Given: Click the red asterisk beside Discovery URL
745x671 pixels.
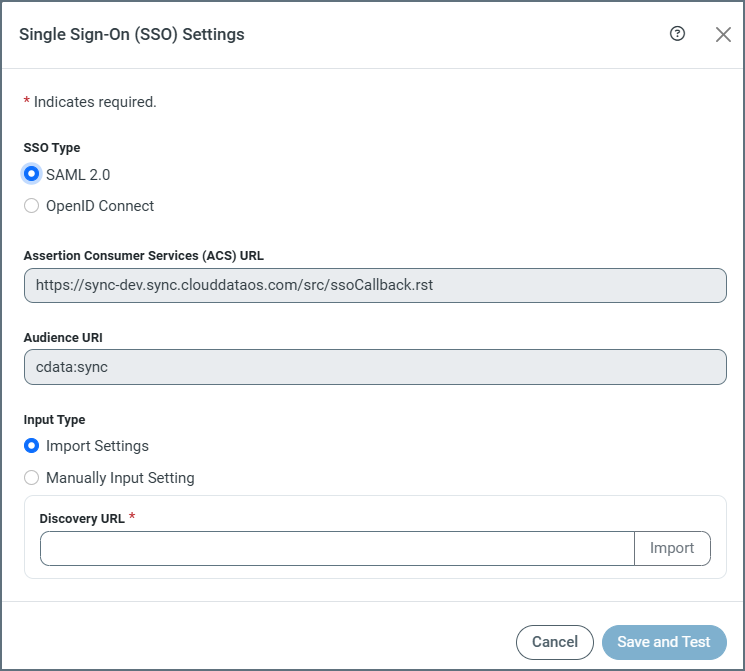Looking at the screenshot, I should (132, 516).
